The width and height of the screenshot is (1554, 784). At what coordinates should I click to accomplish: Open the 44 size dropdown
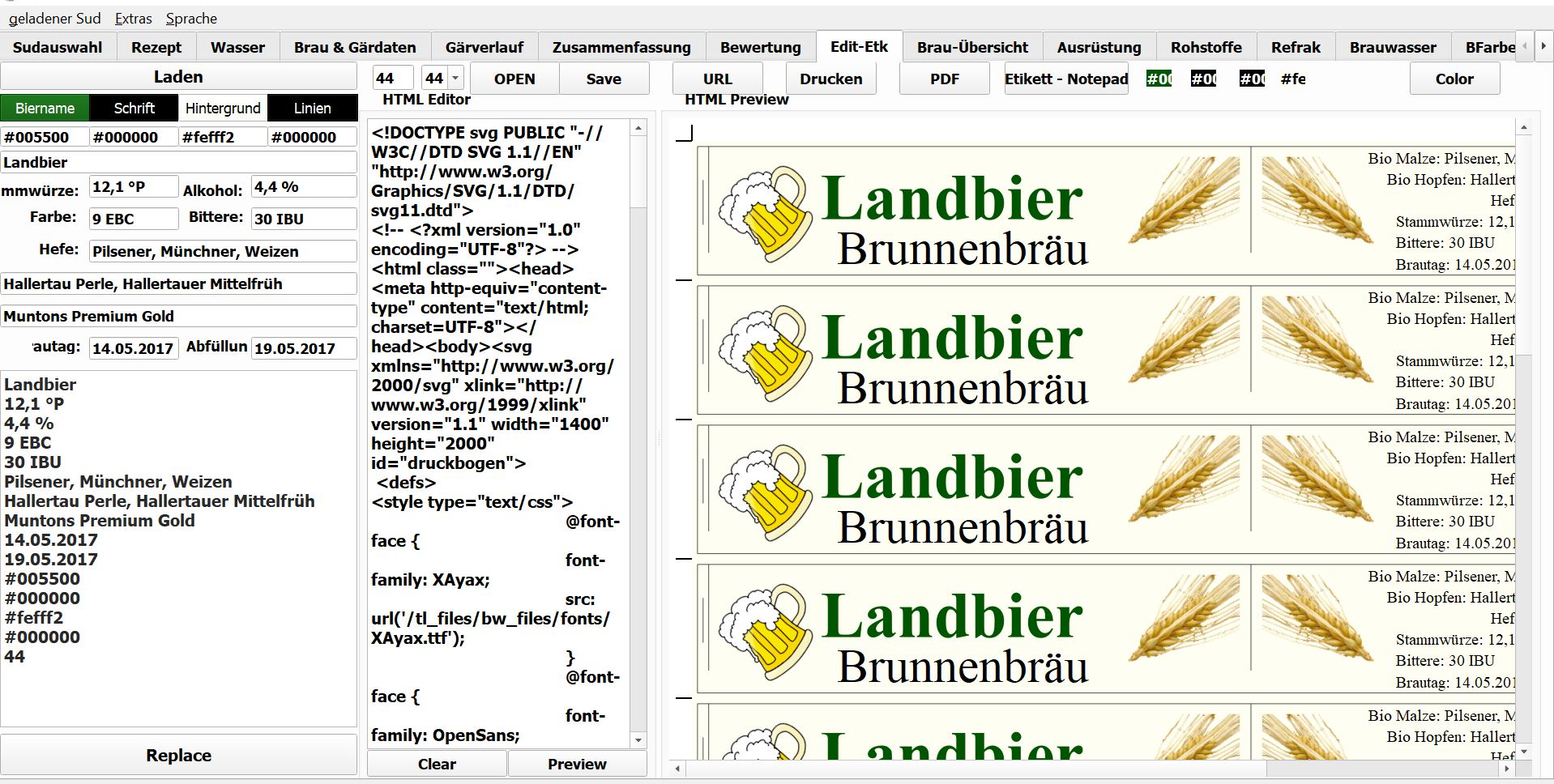tap(455, 79)
